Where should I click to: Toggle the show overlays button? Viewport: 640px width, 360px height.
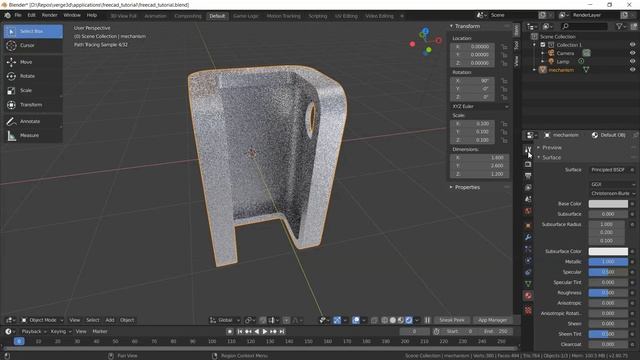[356, 320]
